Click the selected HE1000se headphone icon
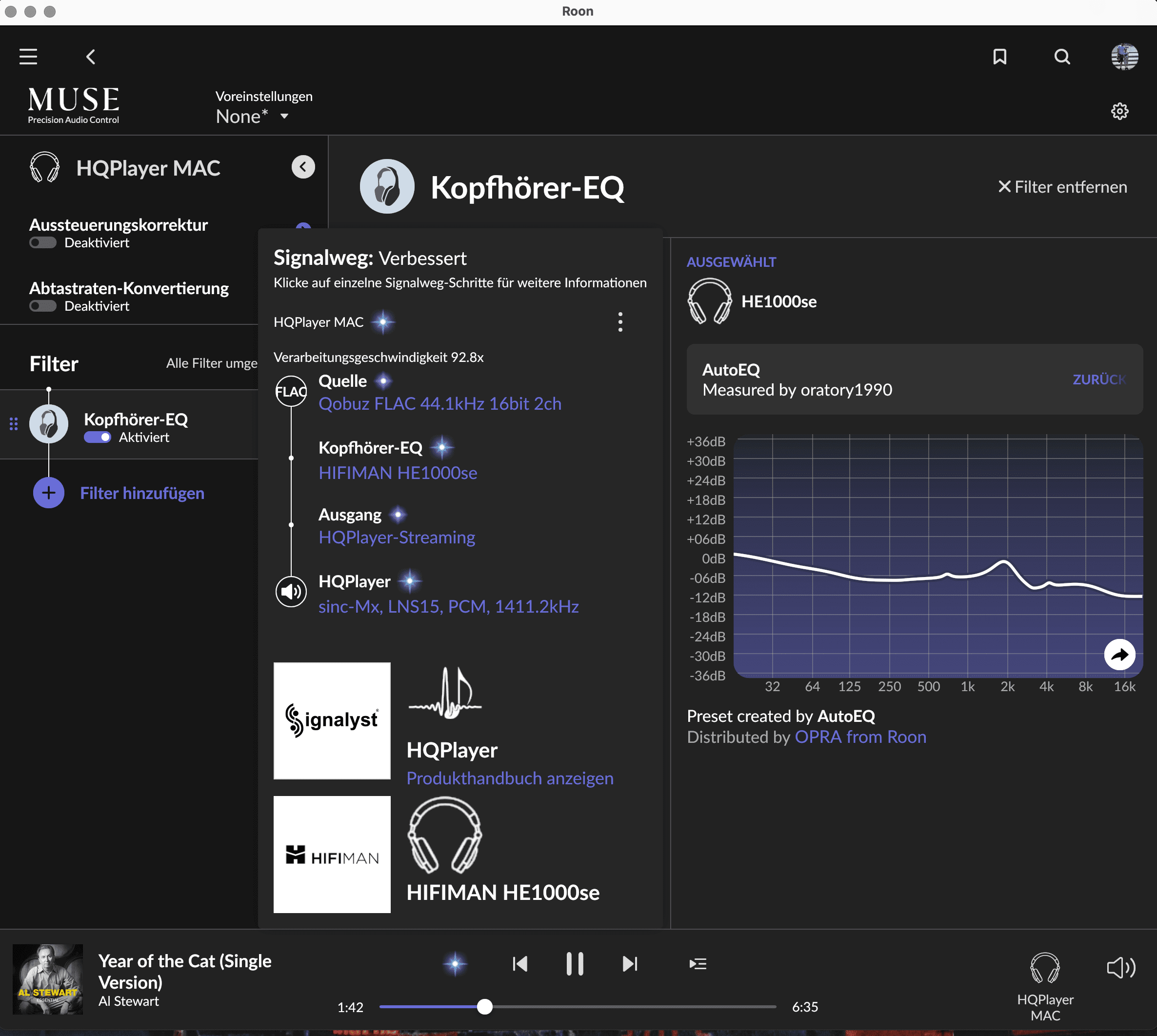The width and height of the screenshot is (1157, 1036). point(709,301)
